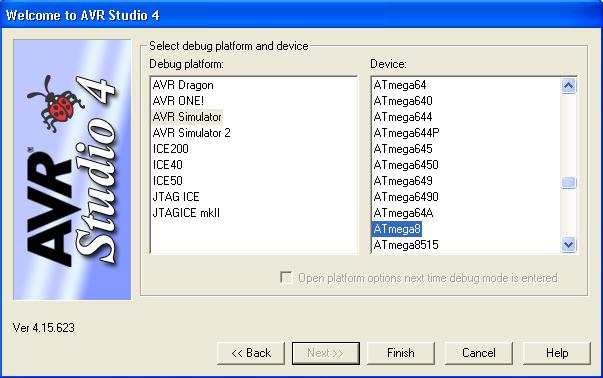This screenshot has width=603, height=378.
Task: Click the Finish button
Action: point(401,353)
